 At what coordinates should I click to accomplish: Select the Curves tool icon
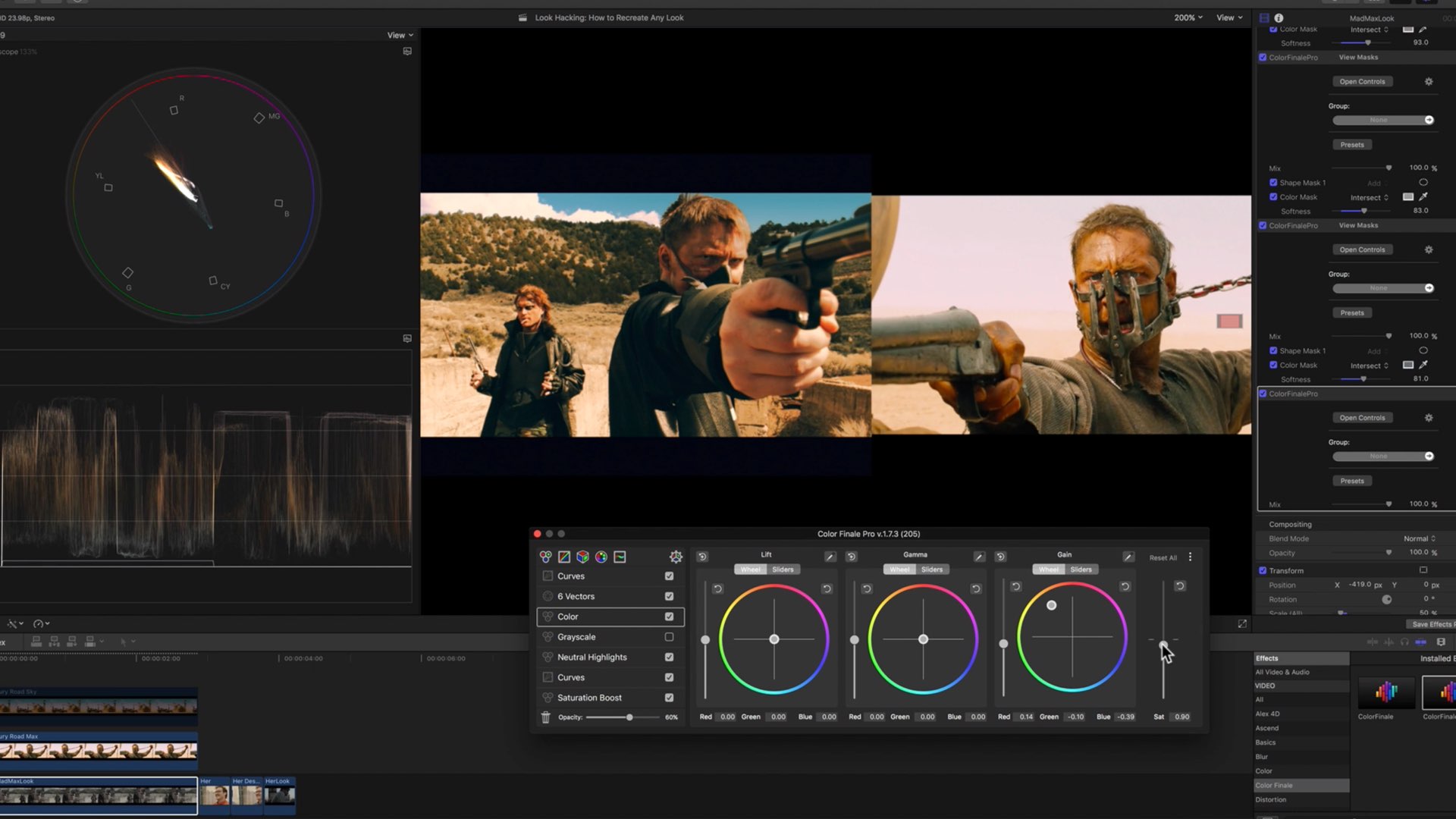click(564, 556)
